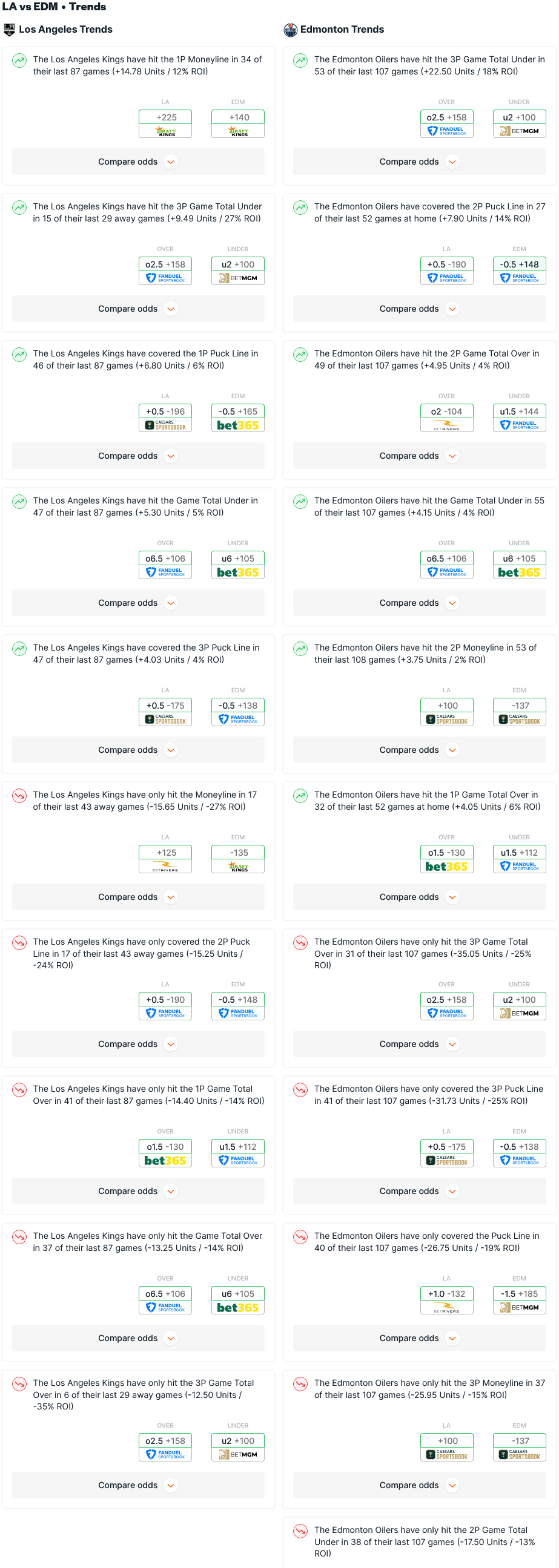This screenshot has width=559, height=1568.
Task: Pick the o6.5 +106 over in Kings Game Total Under card
Action: (165, 558)
